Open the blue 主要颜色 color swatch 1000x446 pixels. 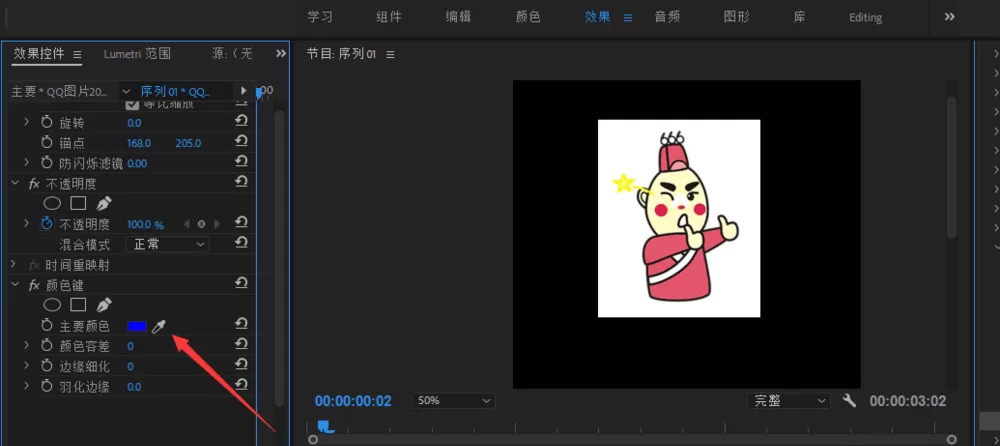point(137,326)
